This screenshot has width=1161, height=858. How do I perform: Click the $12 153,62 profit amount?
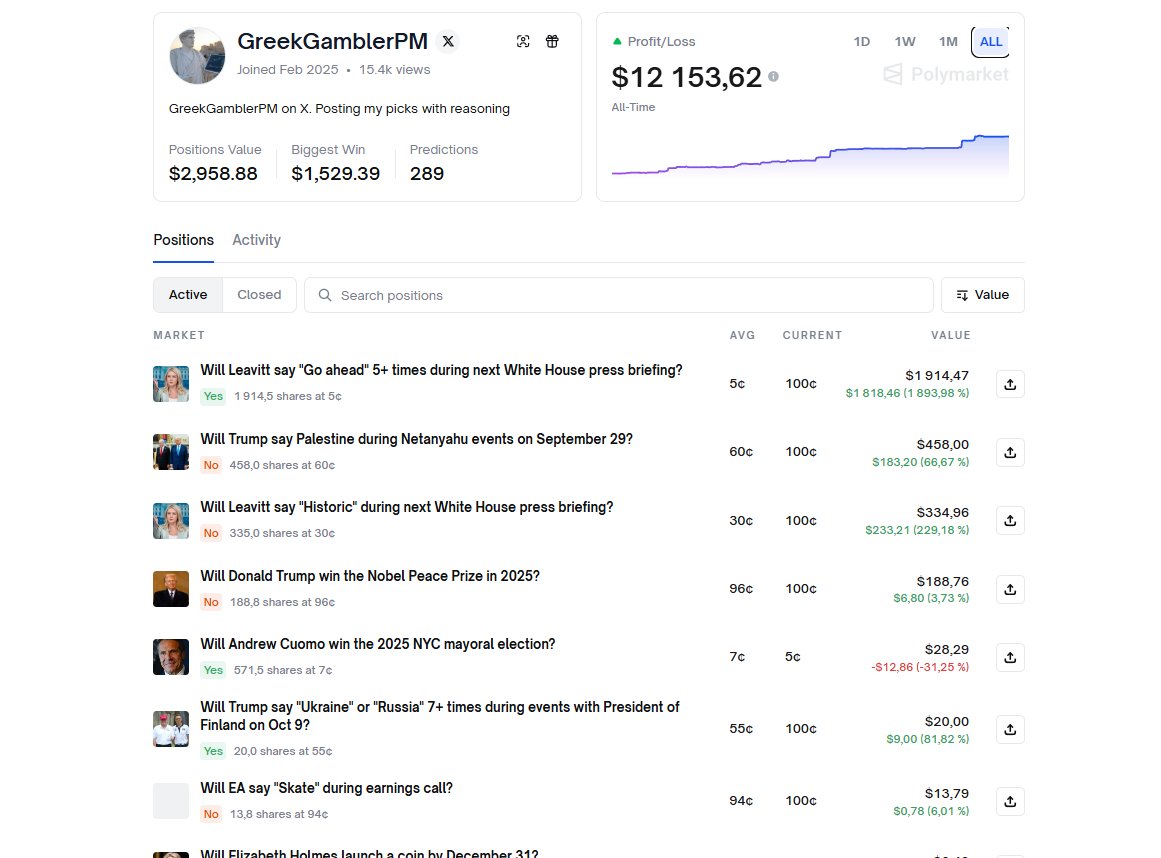tap(686, 77)
